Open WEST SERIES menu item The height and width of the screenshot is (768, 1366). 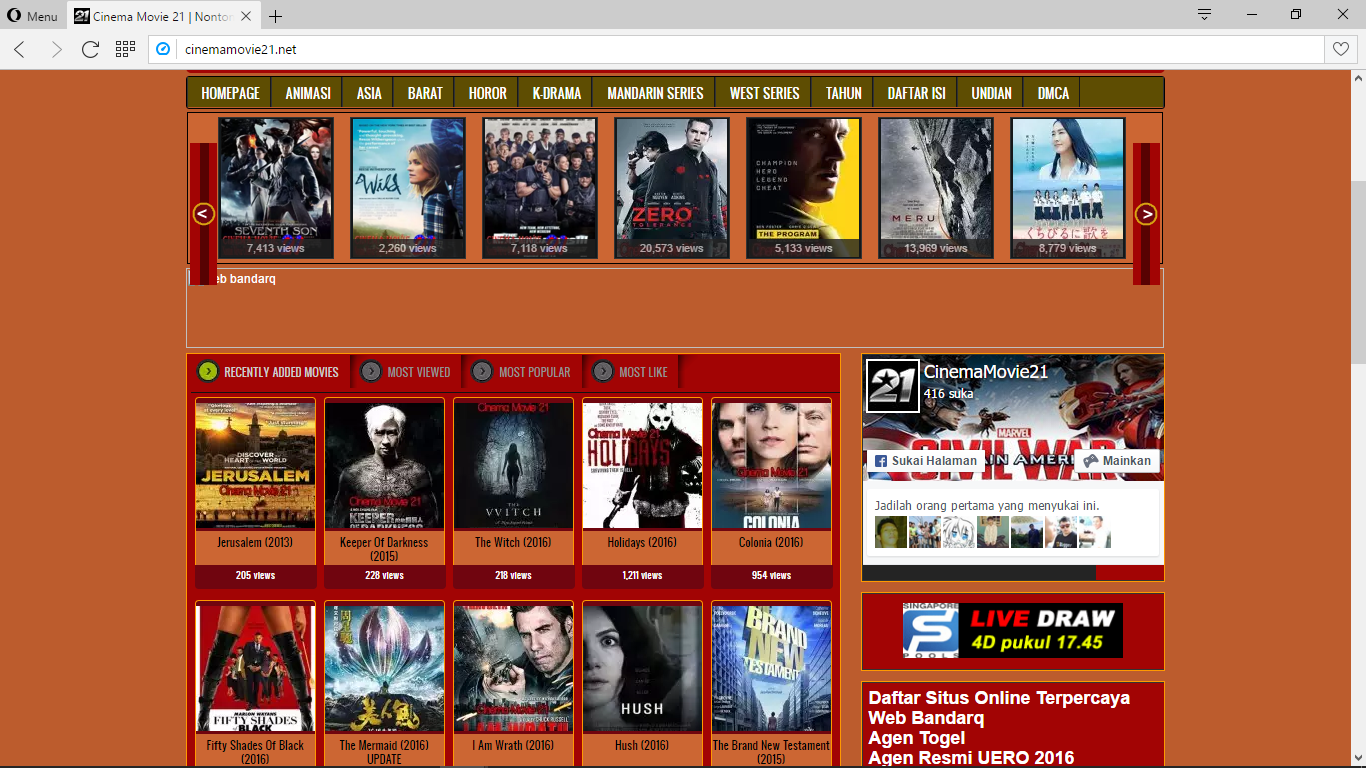pos(764,93)
